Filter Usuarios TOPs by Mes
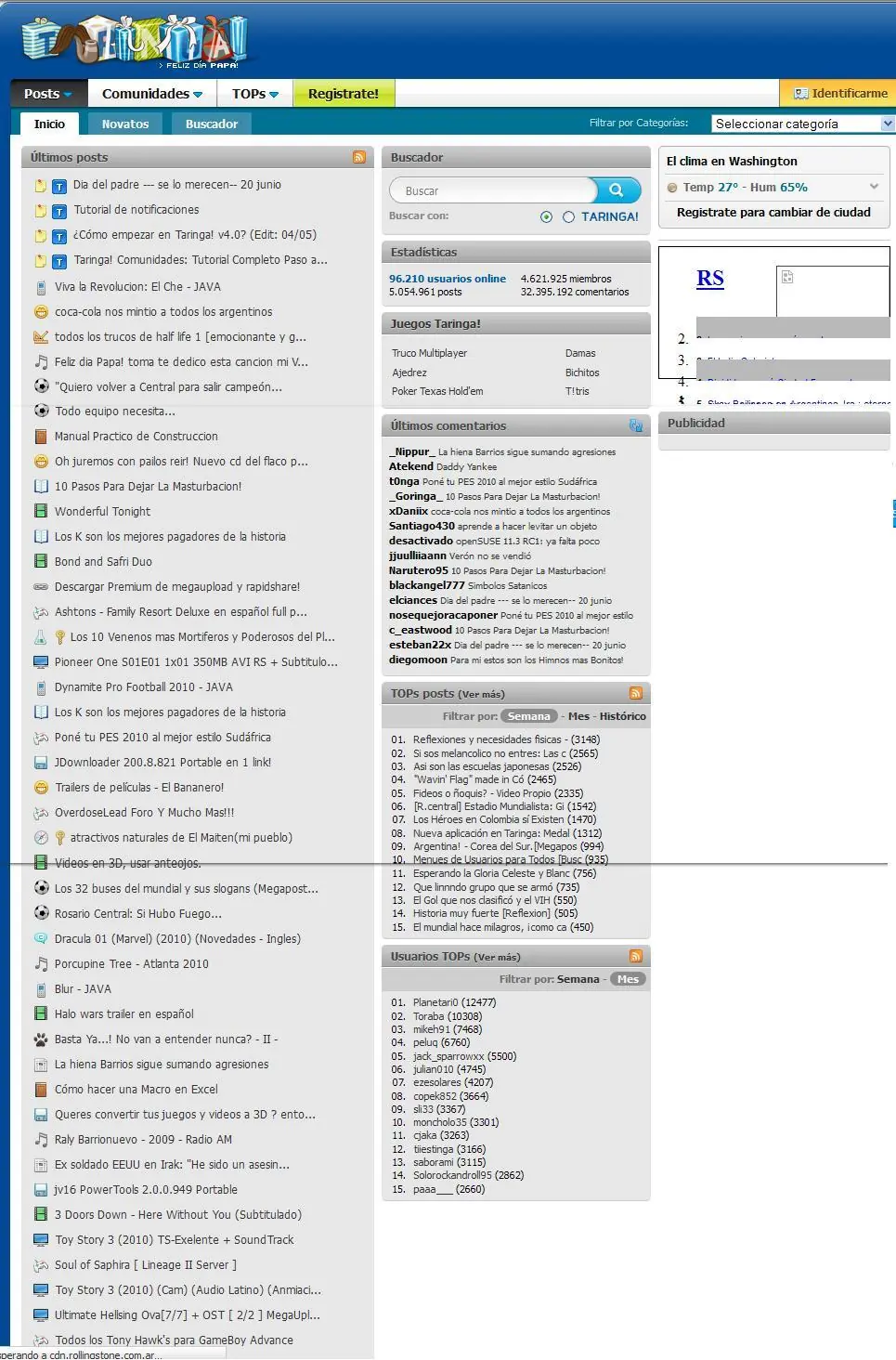This screenshot has width=896, height=1360. tap(628, 979)
